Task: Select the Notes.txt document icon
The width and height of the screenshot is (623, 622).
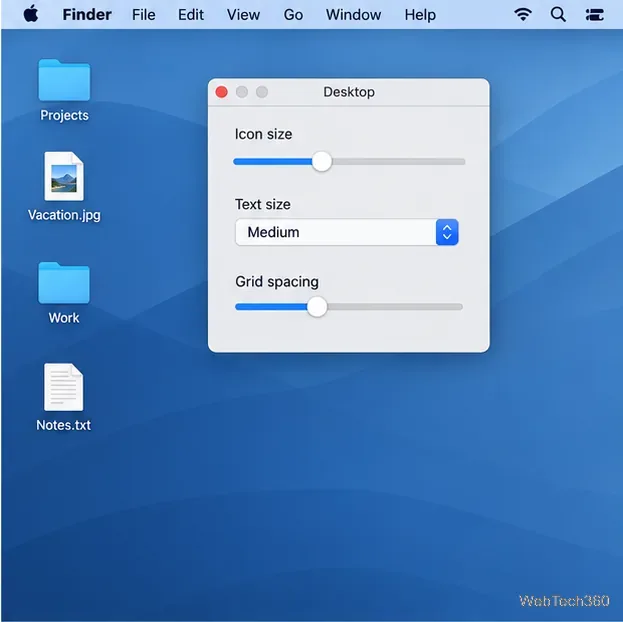Action: (x=64, y=387)
